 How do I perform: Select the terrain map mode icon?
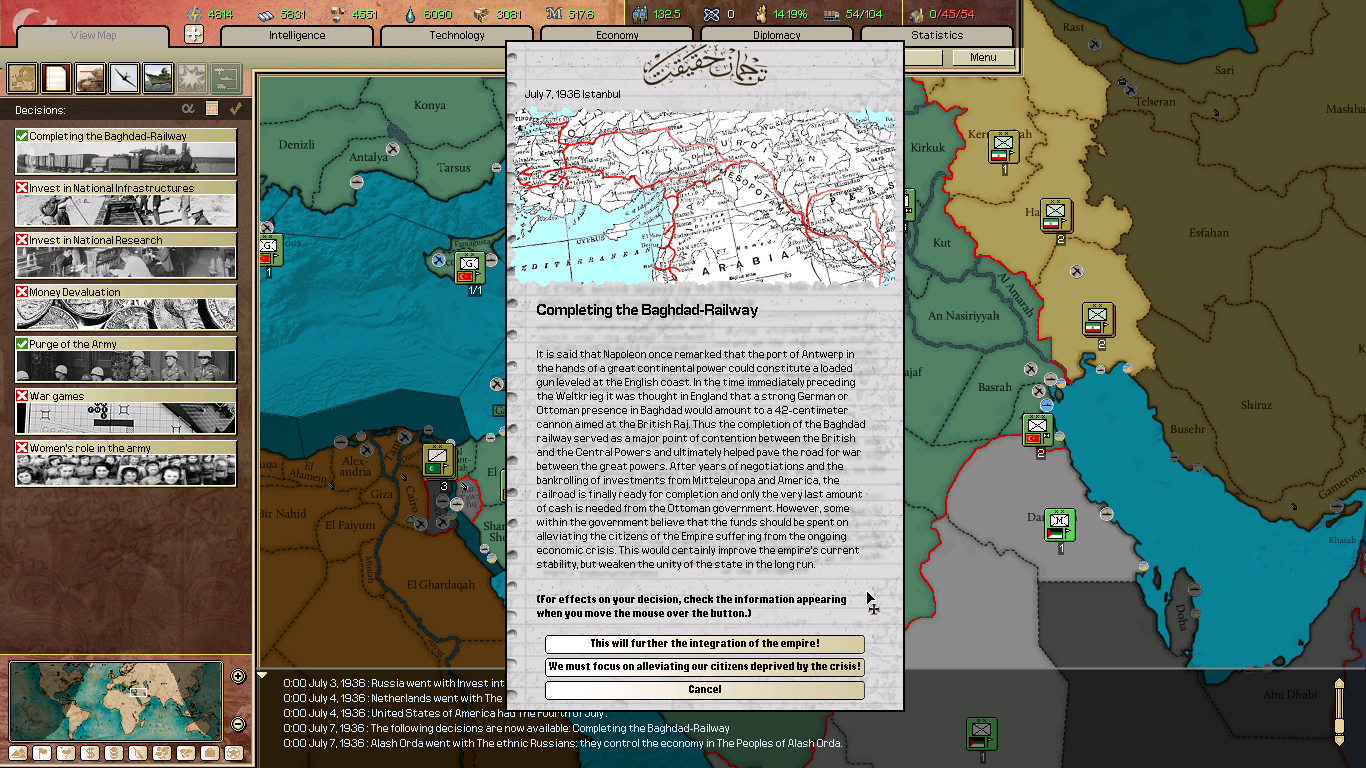[18, 753]
